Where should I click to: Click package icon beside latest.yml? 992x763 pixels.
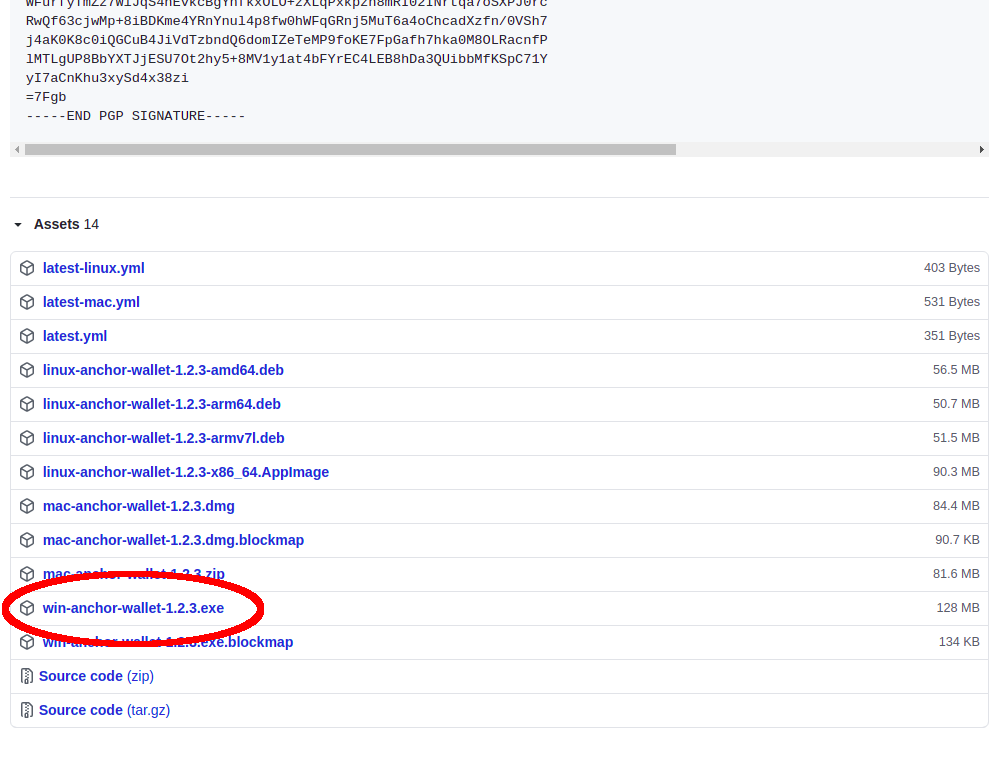tap(27, 336)
